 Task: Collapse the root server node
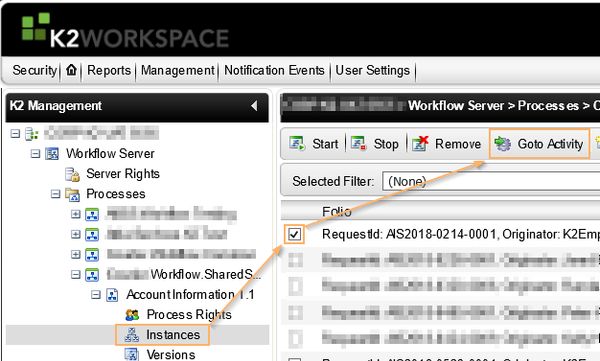point(15,134)
